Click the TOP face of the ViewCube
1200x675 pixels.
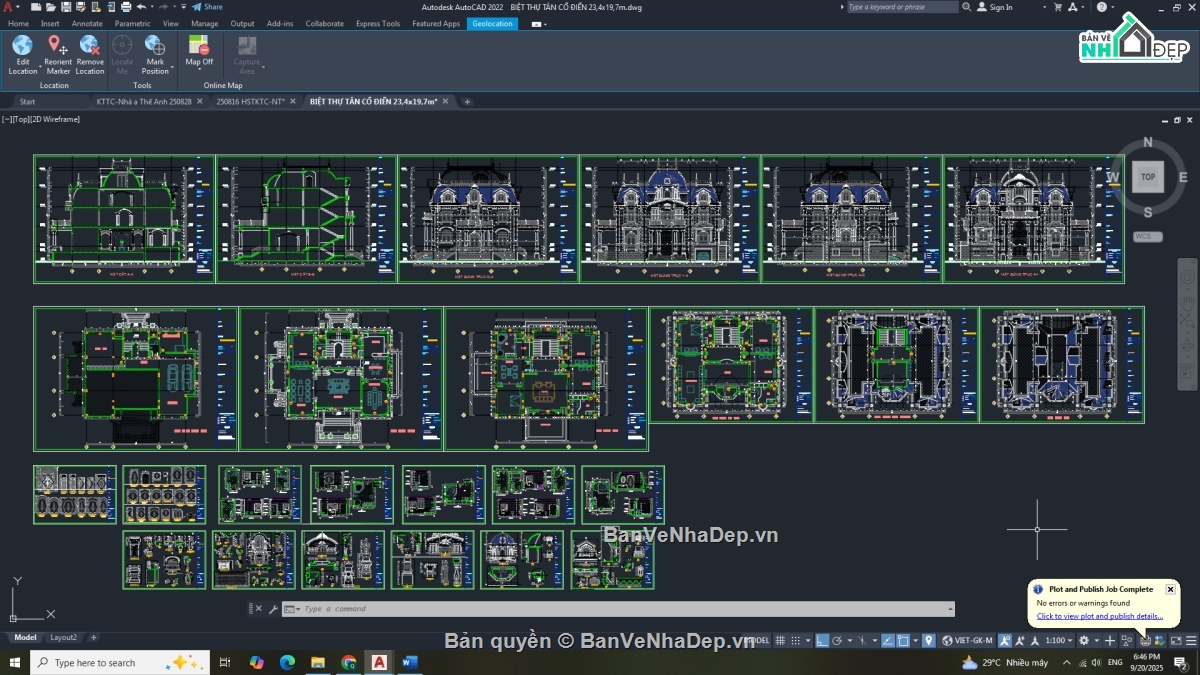[x=1148, y=177]
